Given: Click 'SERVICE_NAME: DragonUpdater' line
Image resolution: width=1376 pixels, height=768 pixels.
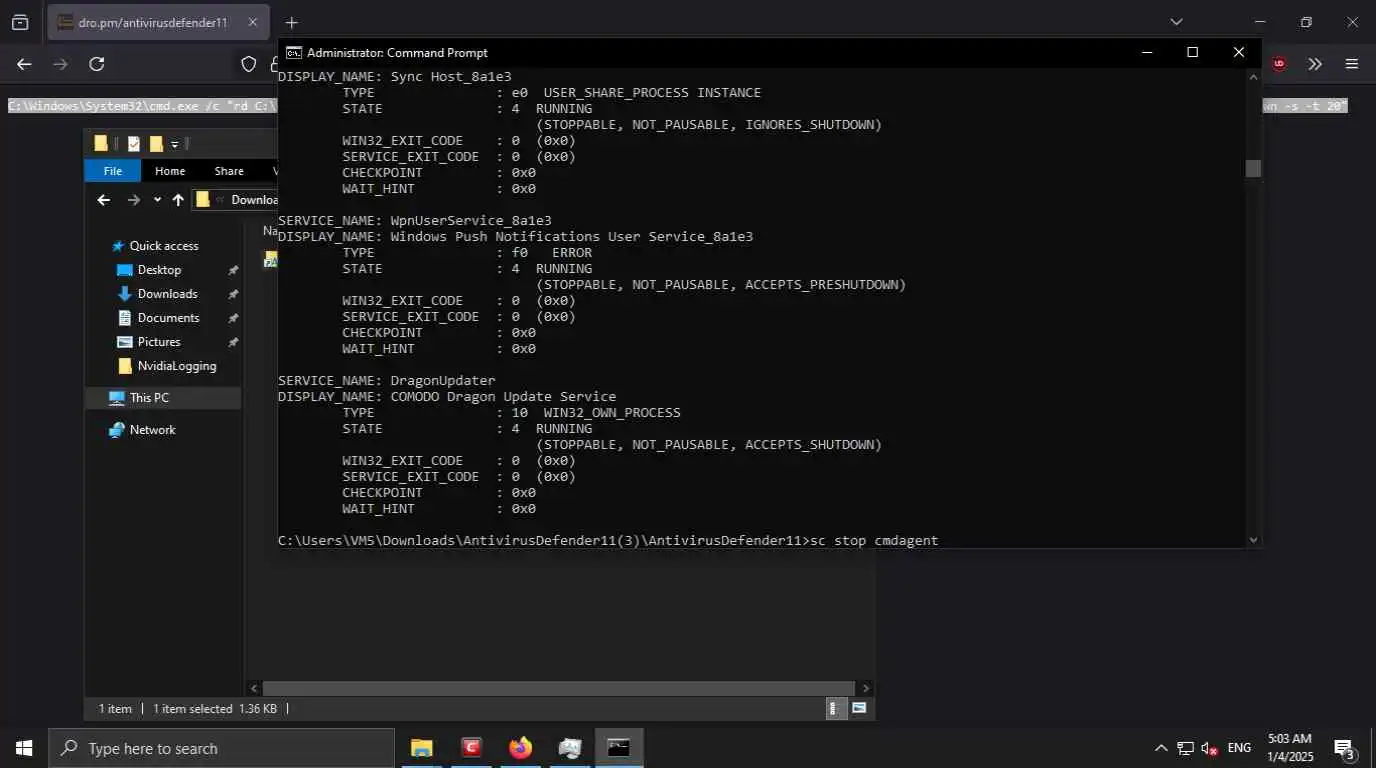Looking at the screenshot, I should (x=386, y=380).
